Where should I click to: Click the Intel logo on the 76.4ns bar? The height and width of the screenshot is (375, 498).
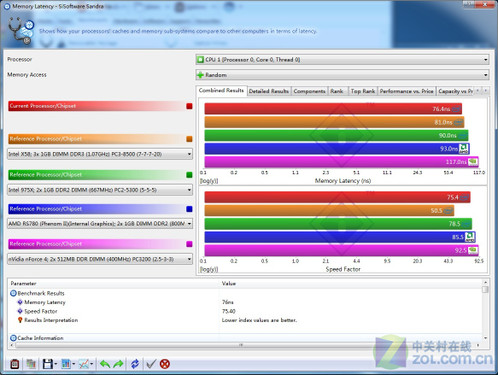[456, 109]
